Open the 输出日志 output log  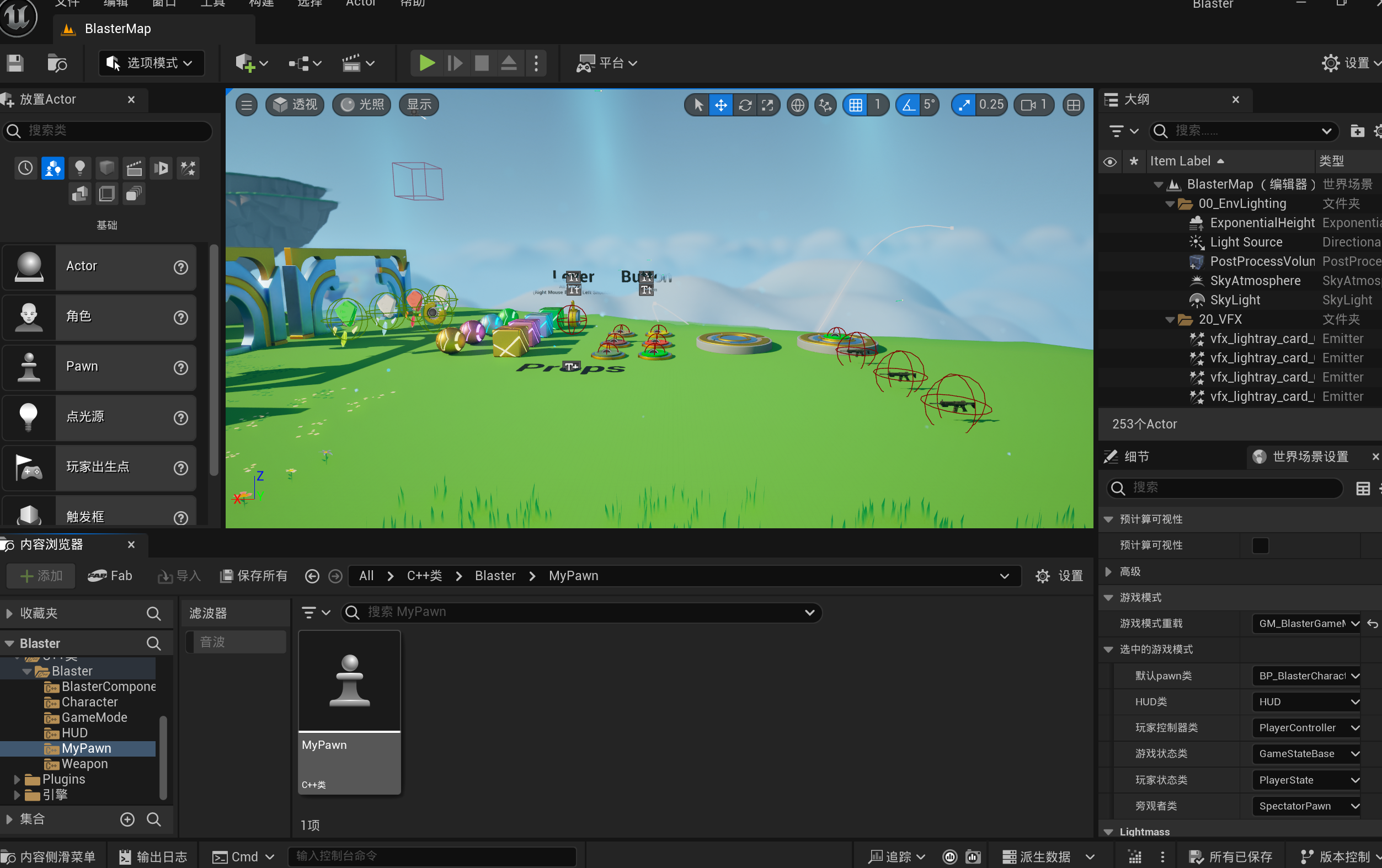153,857
